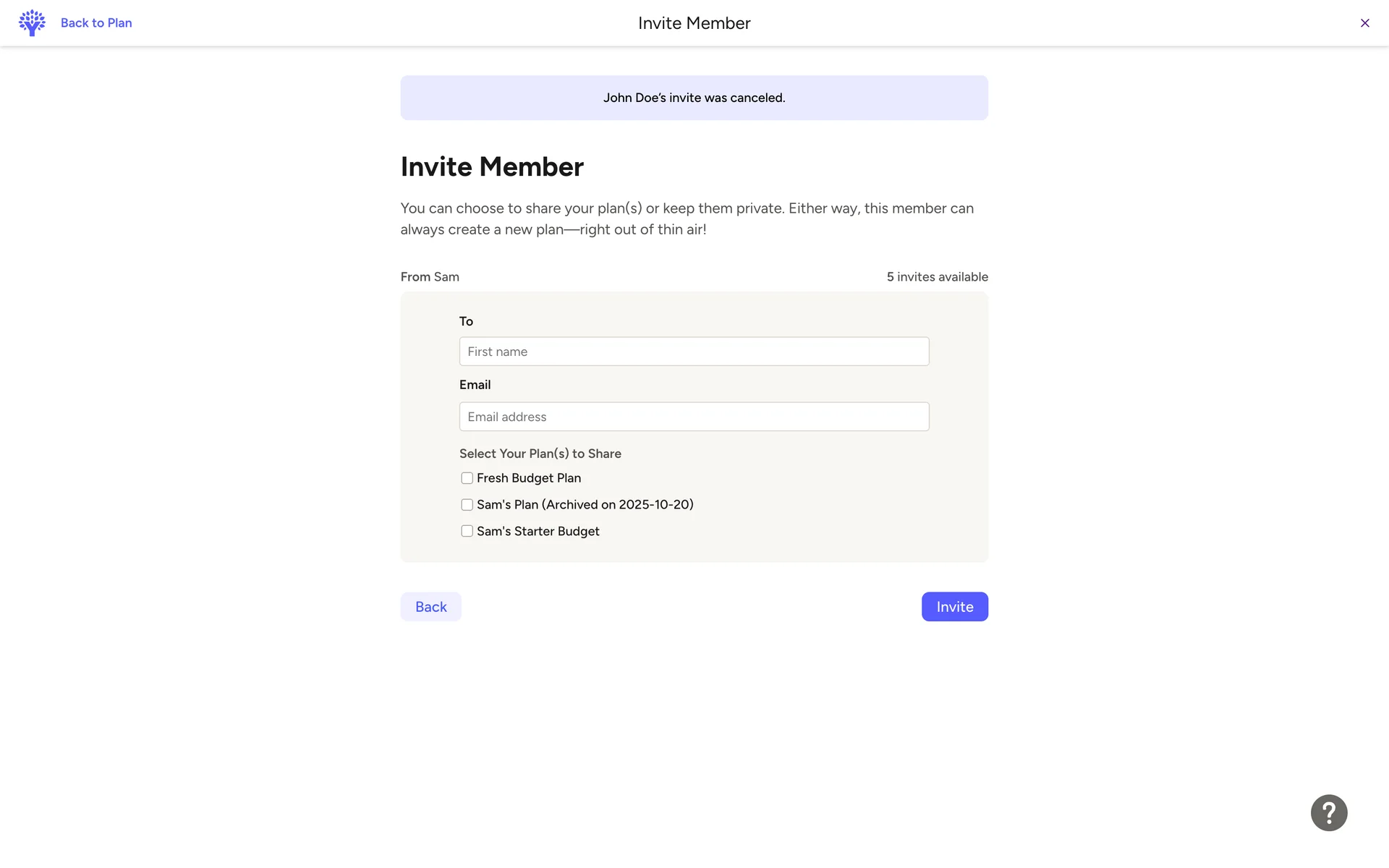The height and width of the screenshot is (868, 1389).
Task: Open the help question mark button
Action: tap(1328, 812)
